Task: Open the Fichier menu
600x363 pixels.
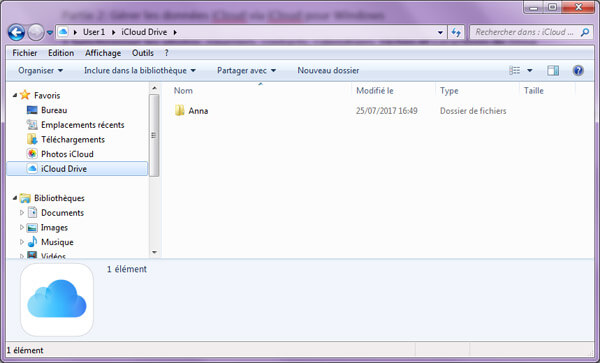Action: click(25, 53)
